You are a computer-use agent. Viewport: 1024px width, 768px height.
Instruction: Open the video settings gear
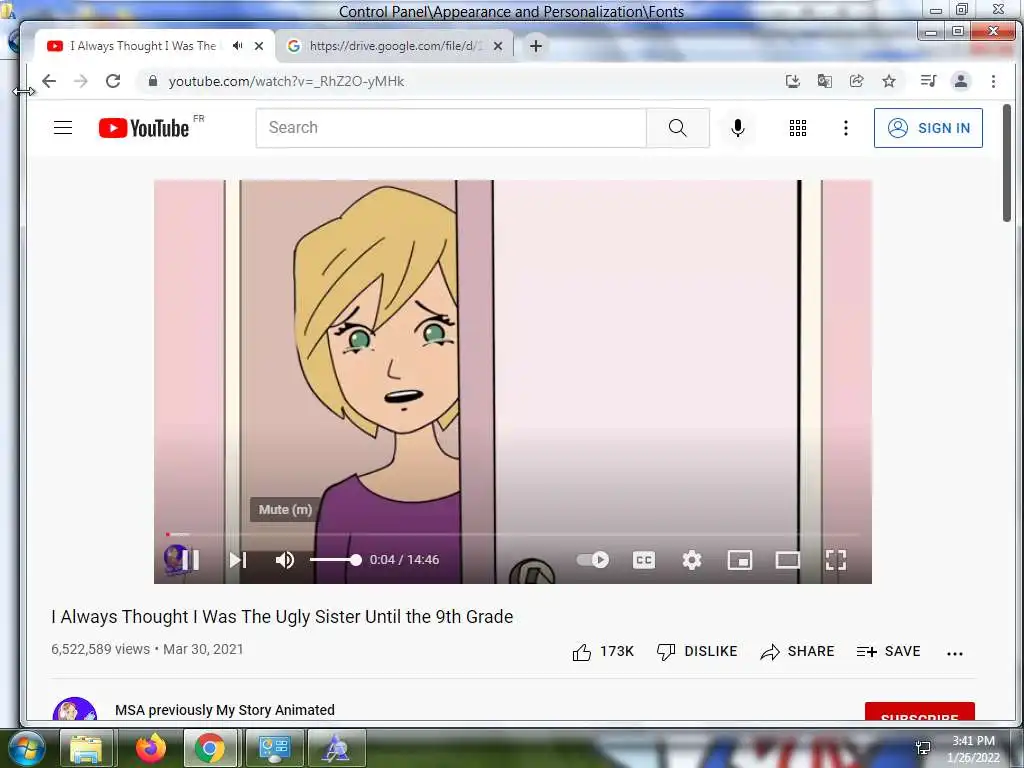692,560
